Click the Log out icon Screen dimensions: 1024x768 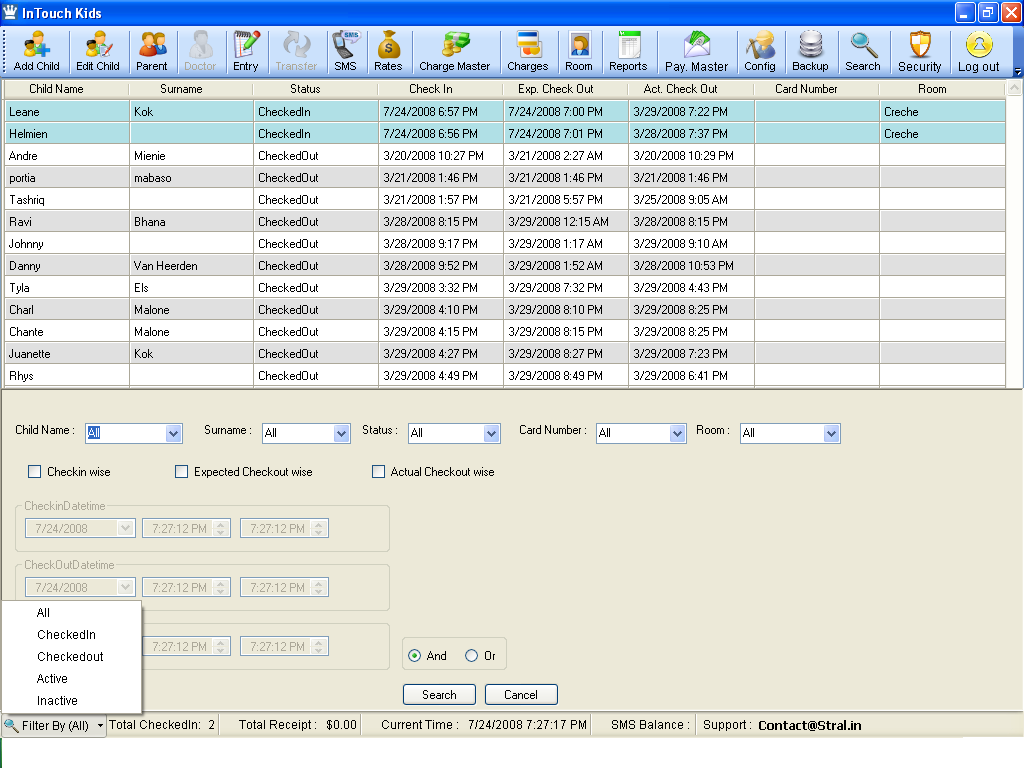[x=978, y=51]
